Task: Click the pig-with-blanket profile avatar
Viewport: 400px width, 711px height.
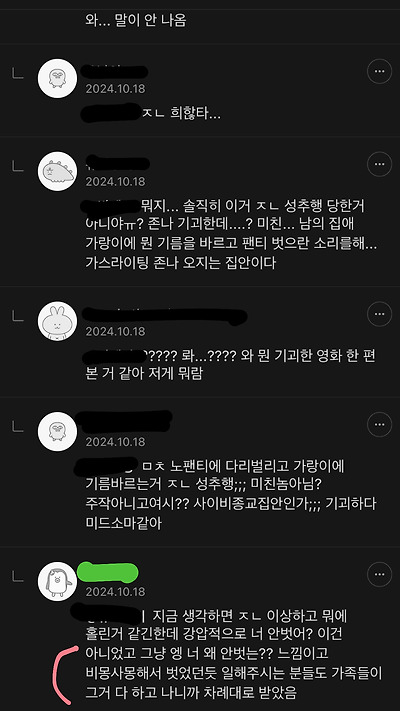Action: click(x=58, y=582)
